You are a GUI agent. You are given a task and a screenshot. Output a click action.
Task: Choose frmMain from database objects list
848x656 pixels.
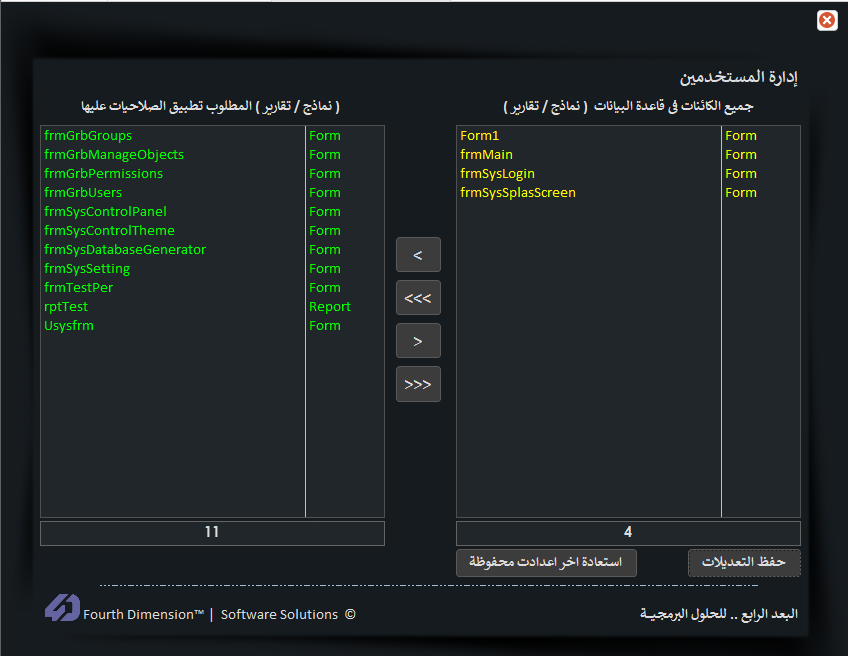click(x=486, y=155)
